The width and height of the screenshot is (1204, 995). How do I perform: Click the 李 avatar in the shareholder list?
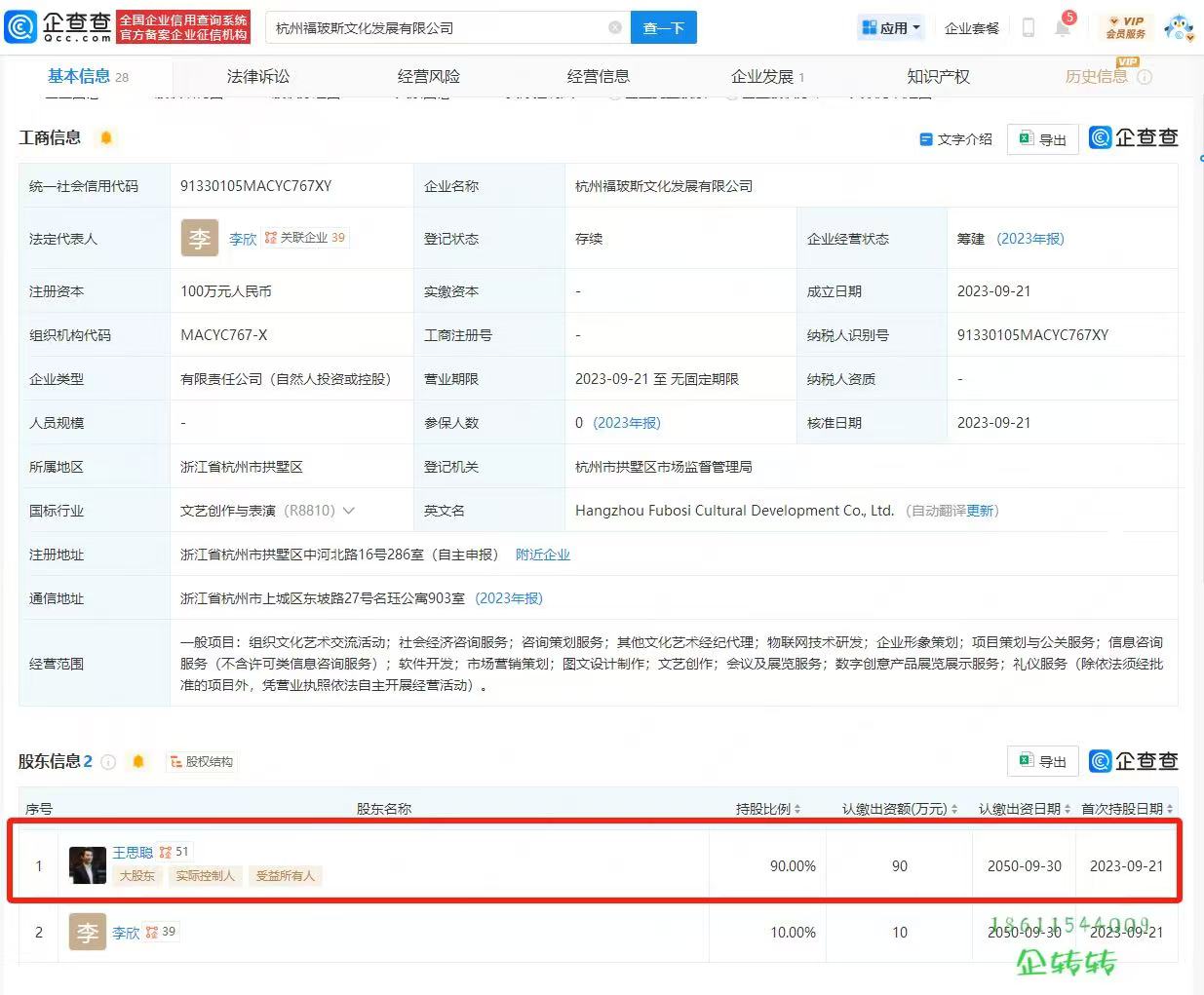88,933
